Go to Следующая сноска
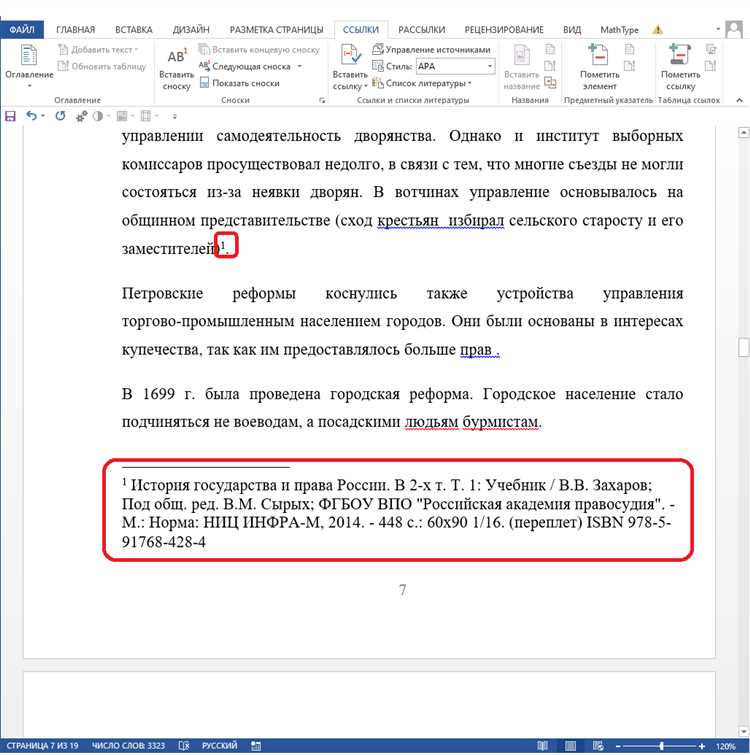The height and width of the screenshot is (755, 750). pos(246,66)
